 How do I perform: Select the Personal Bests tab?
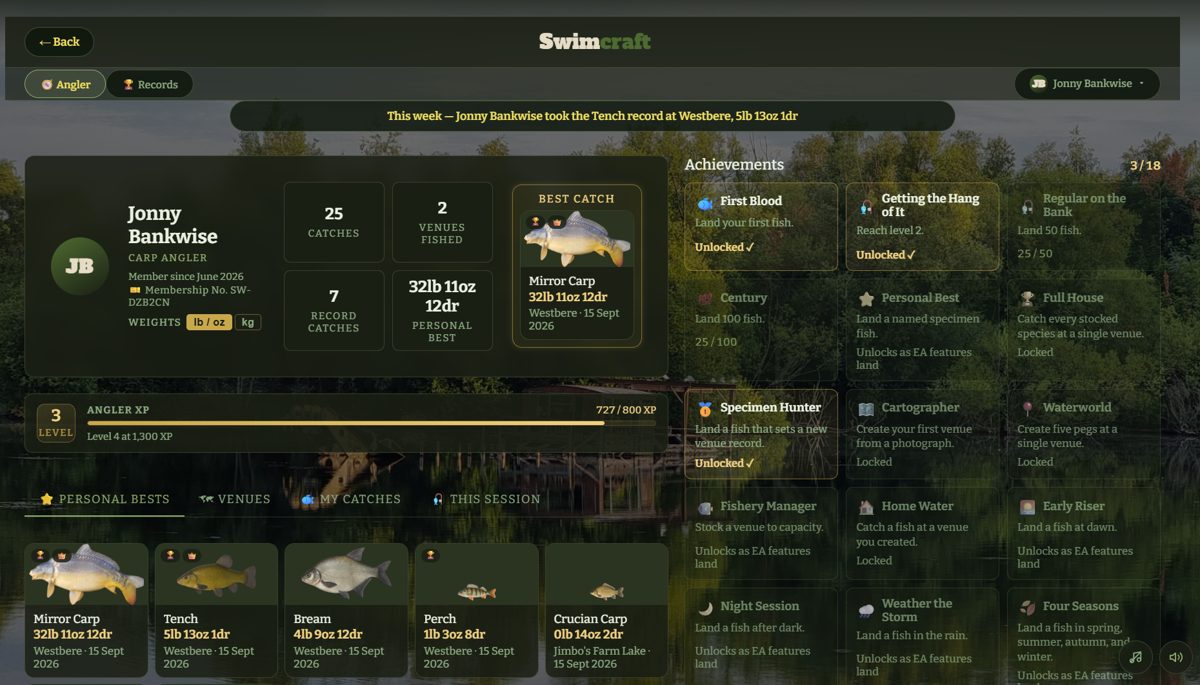click(x=105, y=499)
